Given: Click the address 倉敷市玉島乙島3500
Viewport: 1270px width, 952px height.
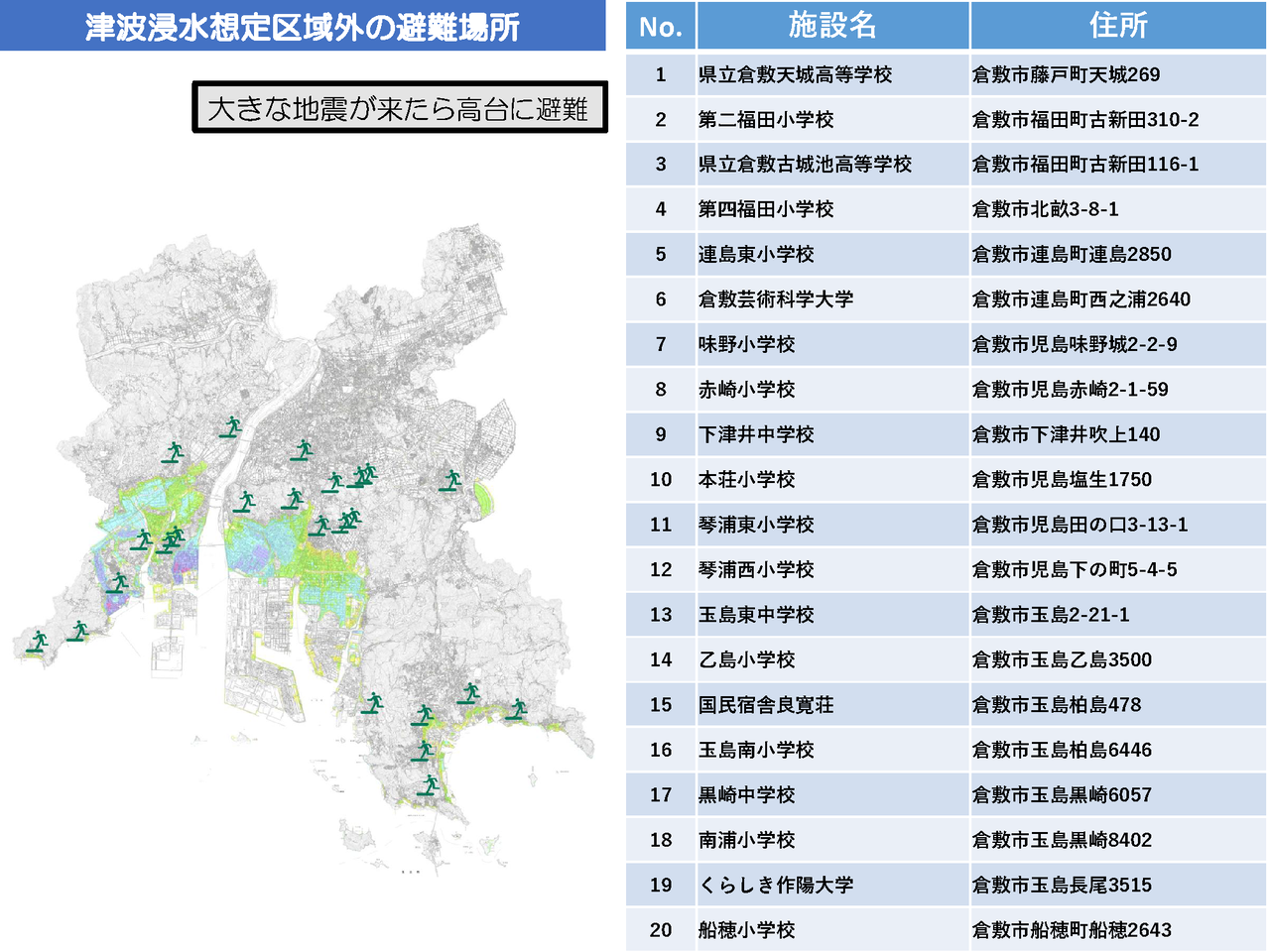Looking at the screenshot, I should 1062,659.
